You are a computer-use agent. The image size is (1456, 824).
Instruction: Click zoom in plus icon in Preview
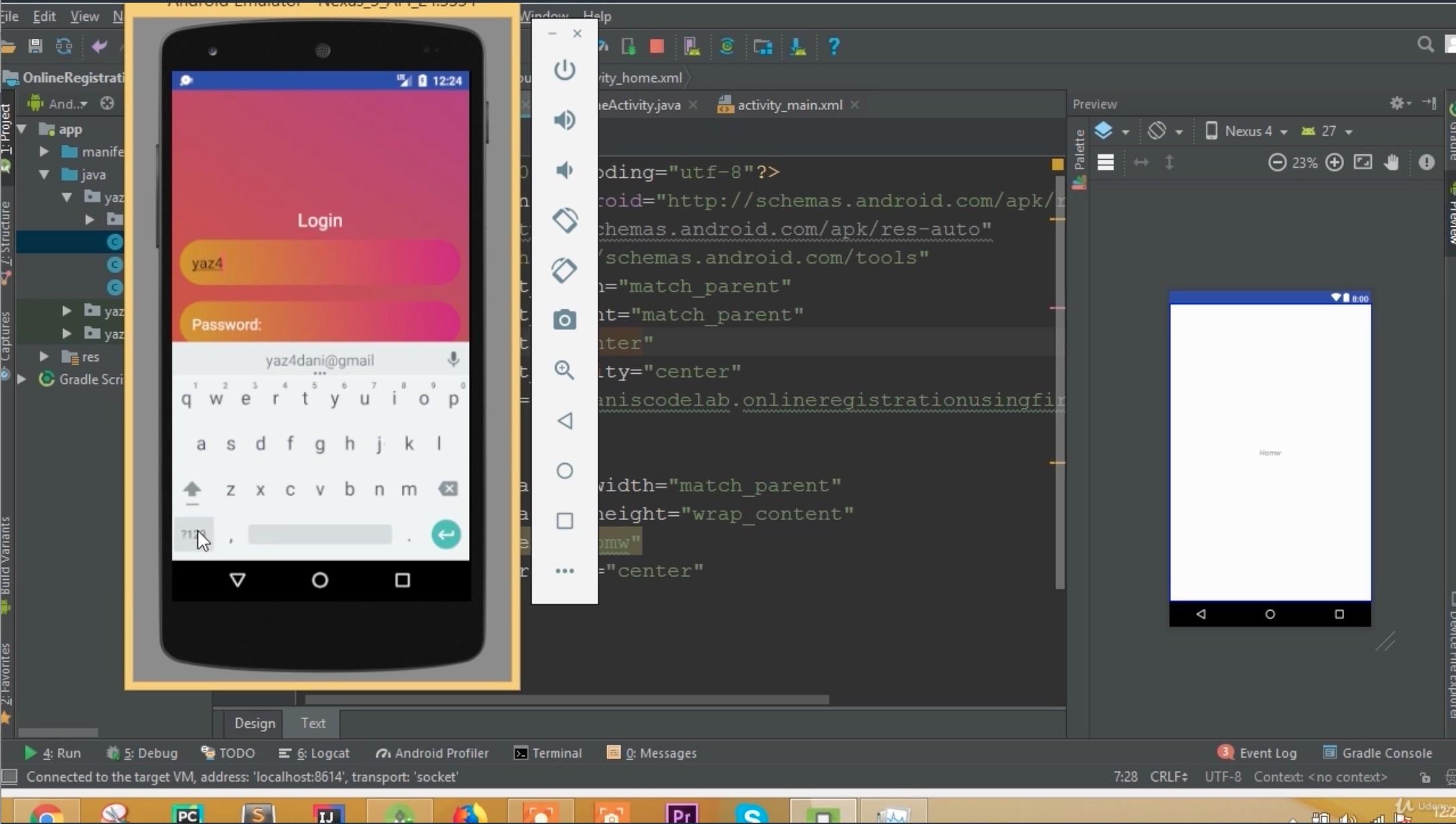[x=1334, y=162]
